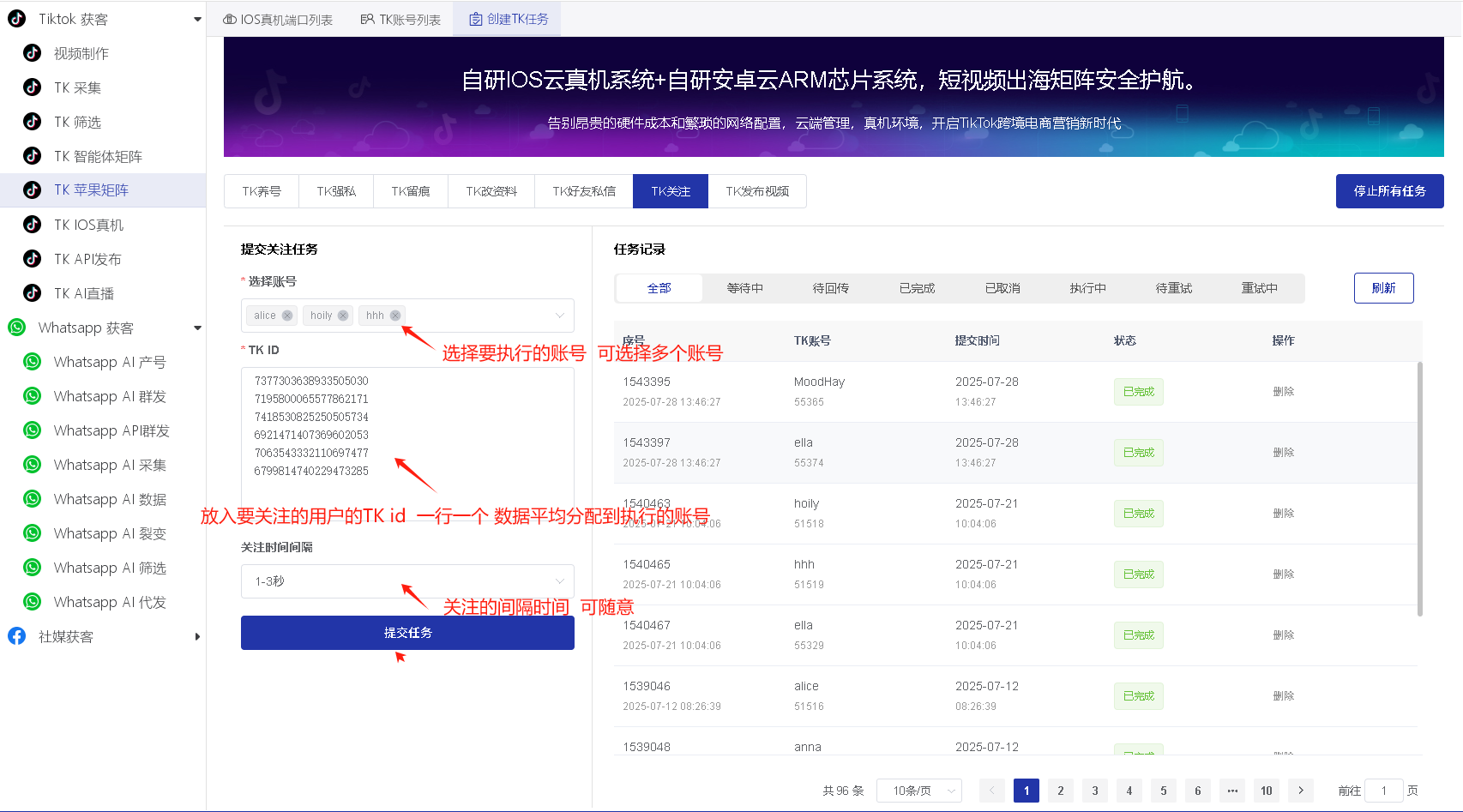The width and height of the screenshot is (1463, 812).
Task: Click the 停止所有任务 button
Action: click(1389, 190)
